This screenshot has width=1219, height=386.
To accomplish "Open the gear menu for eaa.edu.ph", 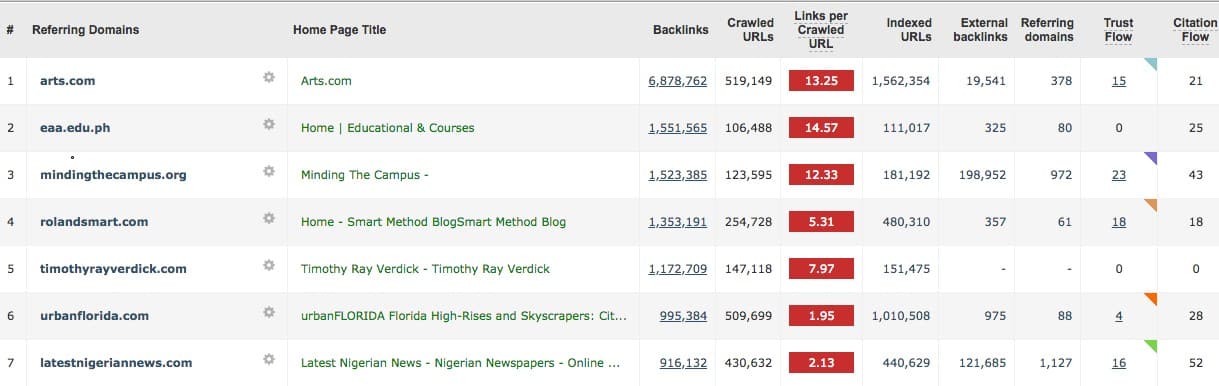I will tap(269, 125).
